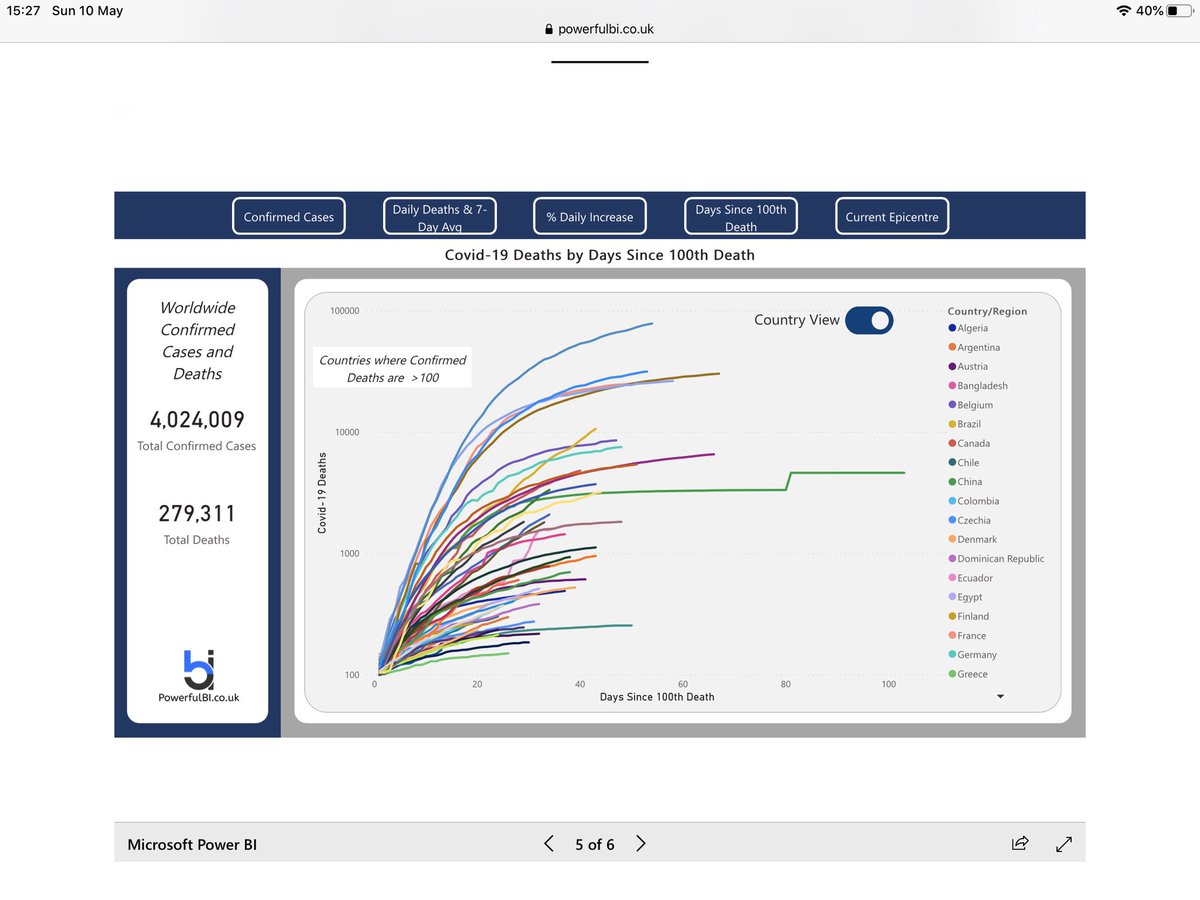1200x900 pixels.
Task: Tap the Wi-Fi status icon
Action: (x=1125, y=10)
